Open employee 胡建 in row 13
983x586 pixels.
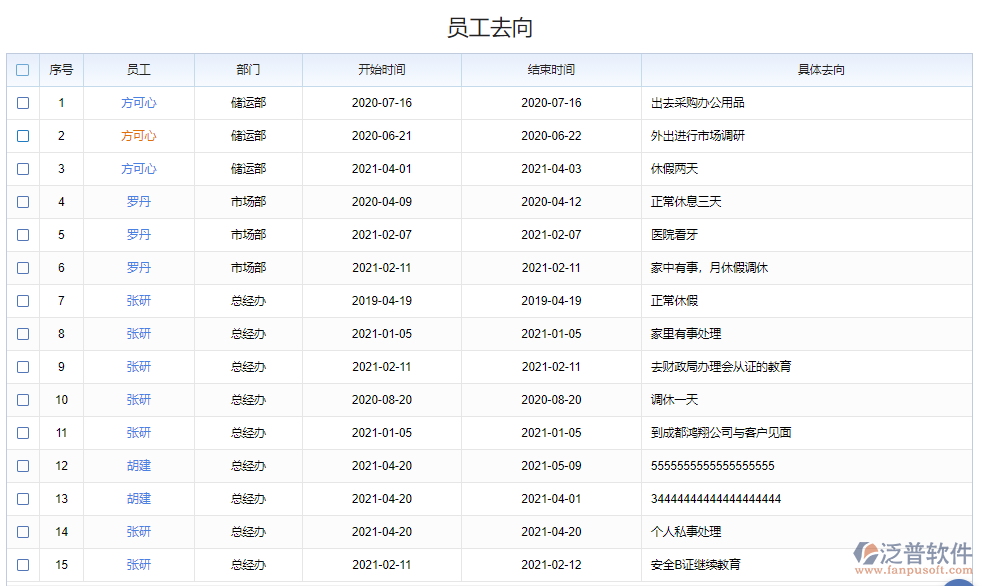tap(139, 499)
